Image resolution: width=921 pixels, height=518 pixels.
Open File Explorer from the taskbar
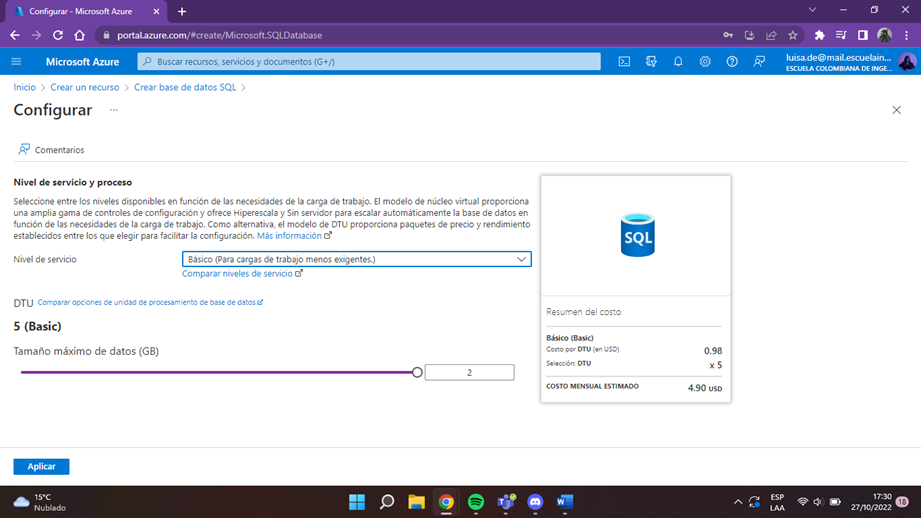coord(416,502)
